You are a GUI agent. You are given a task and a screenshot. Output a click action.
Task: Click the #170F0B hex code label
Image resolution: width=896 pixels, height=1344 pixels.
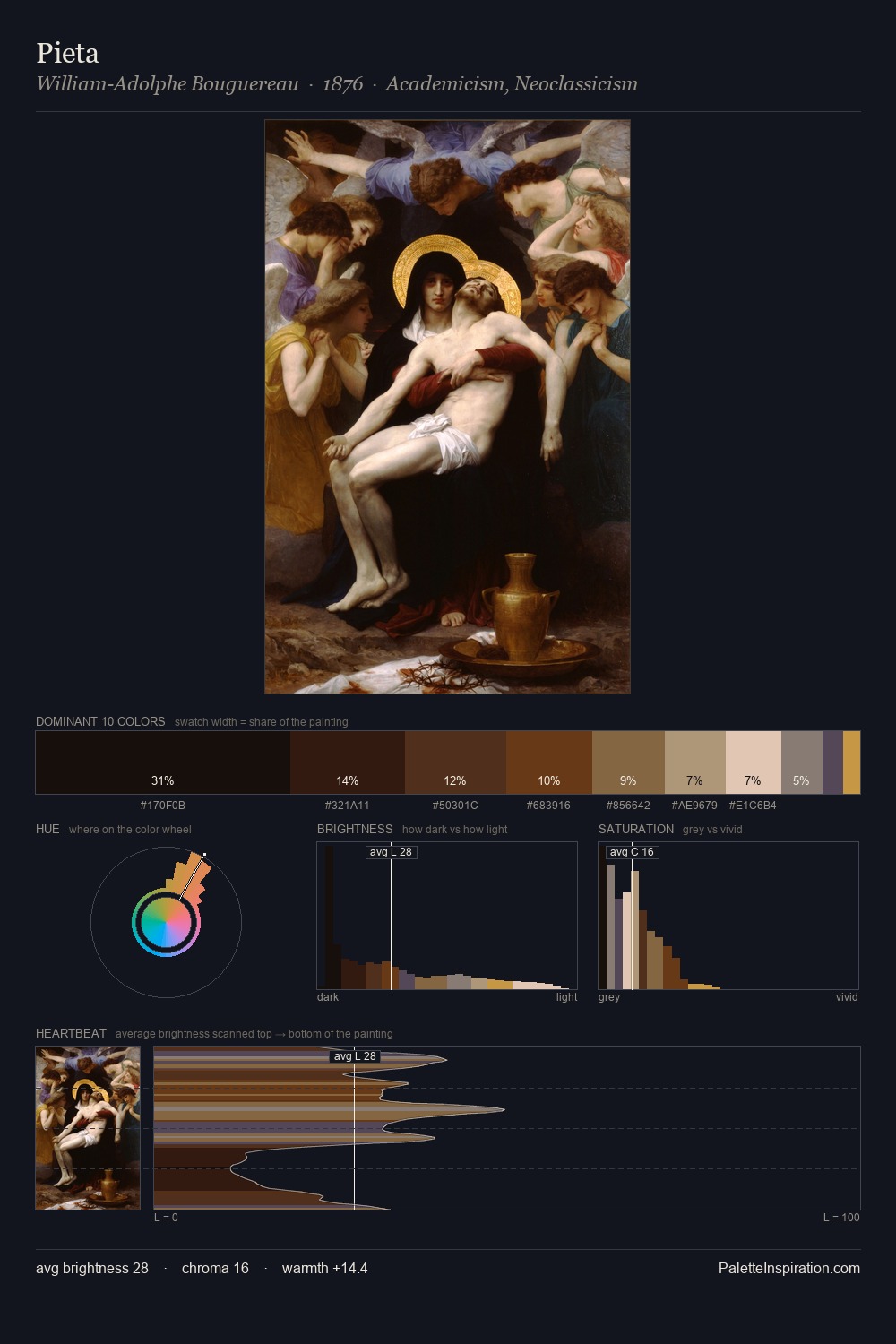pyautogui.click(x=163, y=806)
